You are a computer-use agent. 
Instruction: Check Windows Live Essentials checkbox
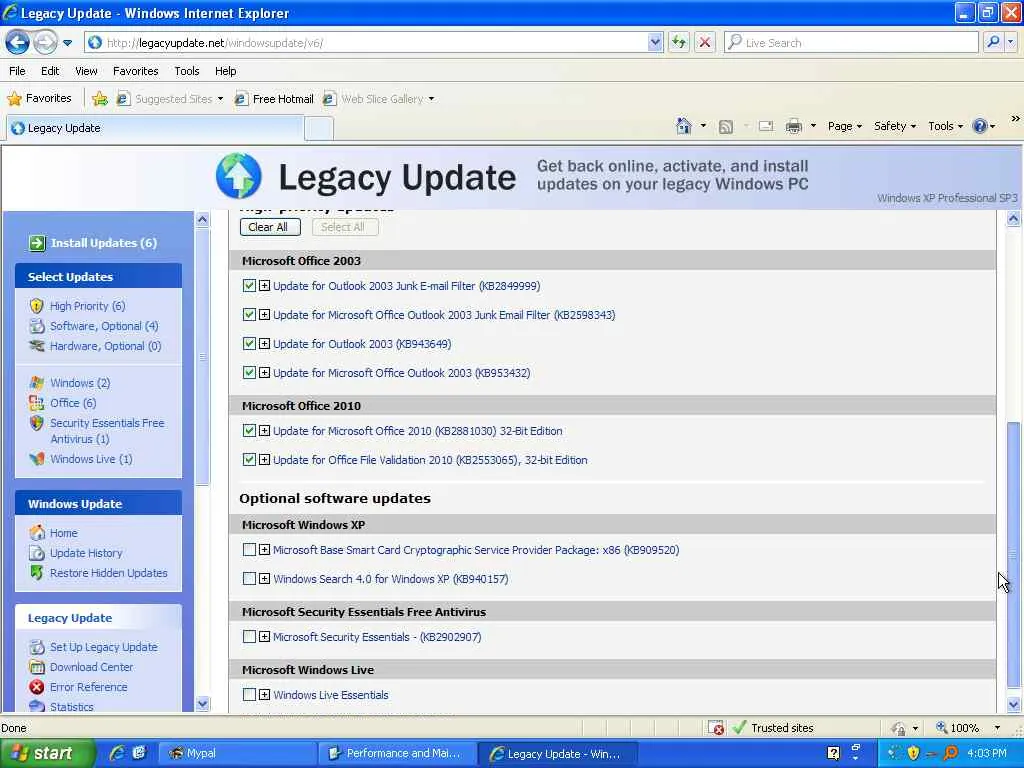249,694
